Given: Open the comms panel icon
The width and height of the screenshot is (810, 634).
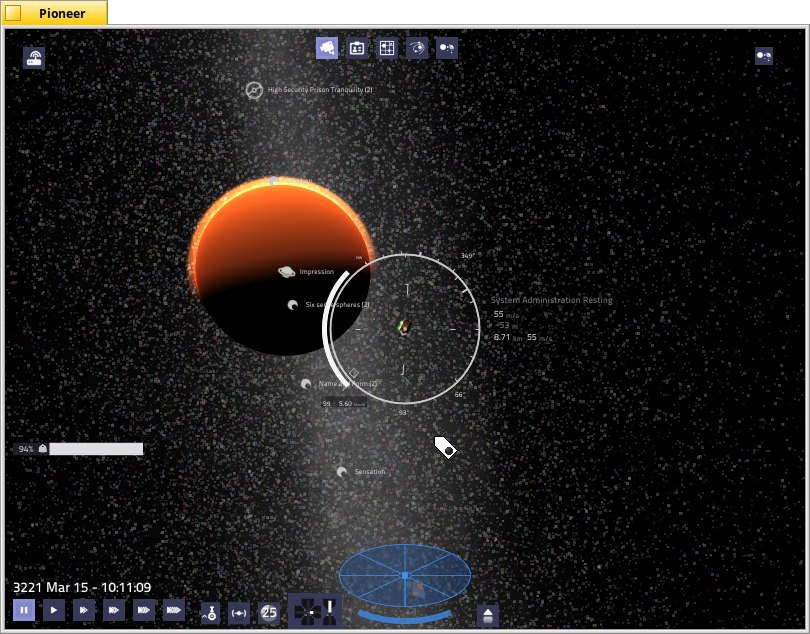Looking at the screenshot, I should click(x=34, y=58).
